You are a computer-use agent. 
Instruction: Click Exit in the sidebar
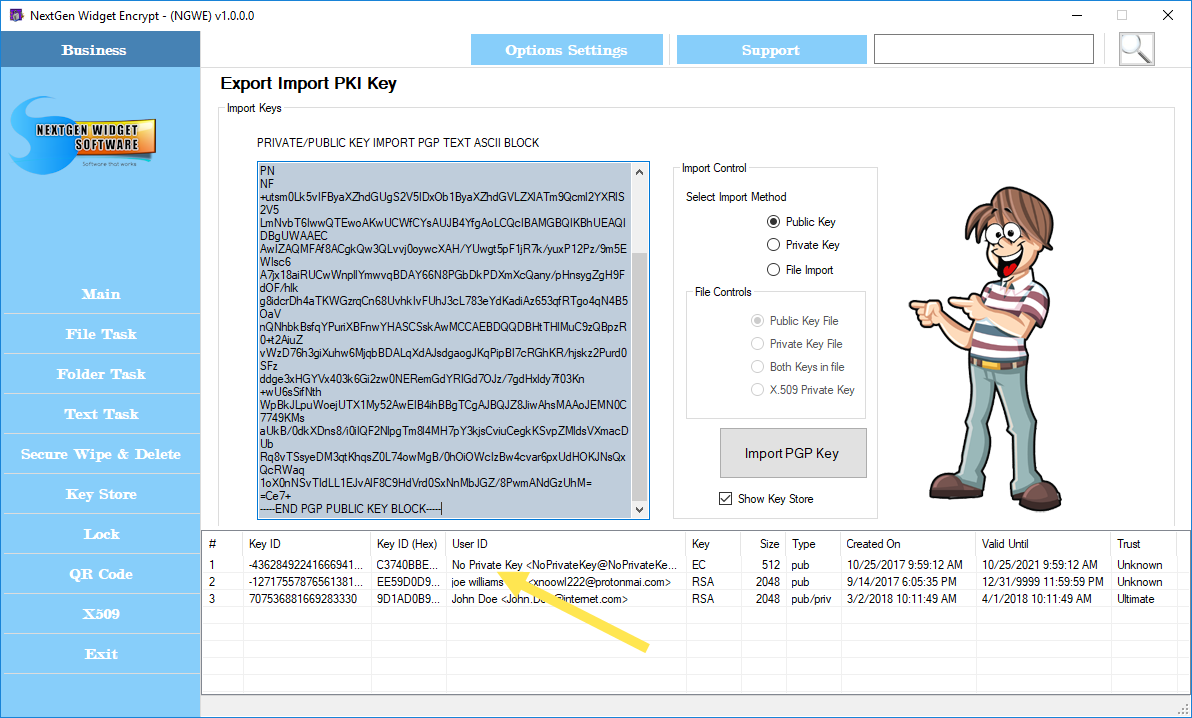[101, 654]
